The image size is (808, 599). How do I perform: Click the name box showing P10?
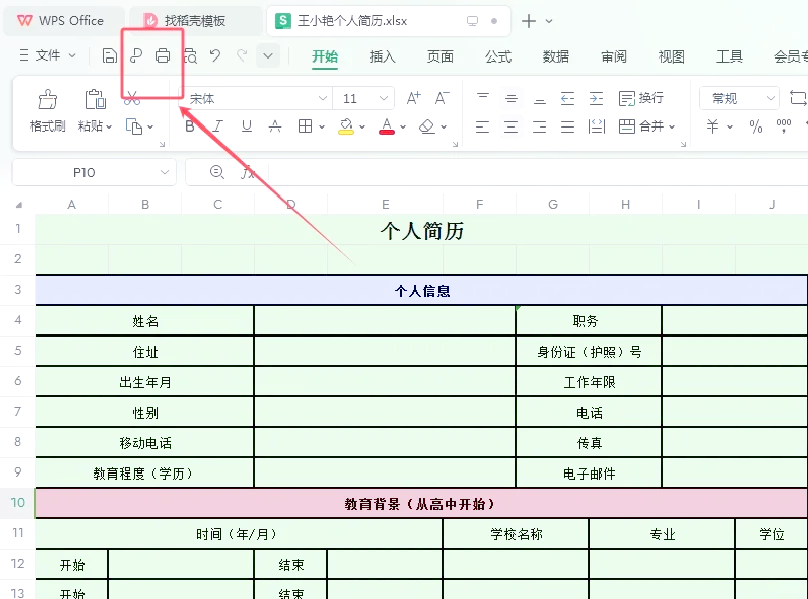click(x=85, y=172)
